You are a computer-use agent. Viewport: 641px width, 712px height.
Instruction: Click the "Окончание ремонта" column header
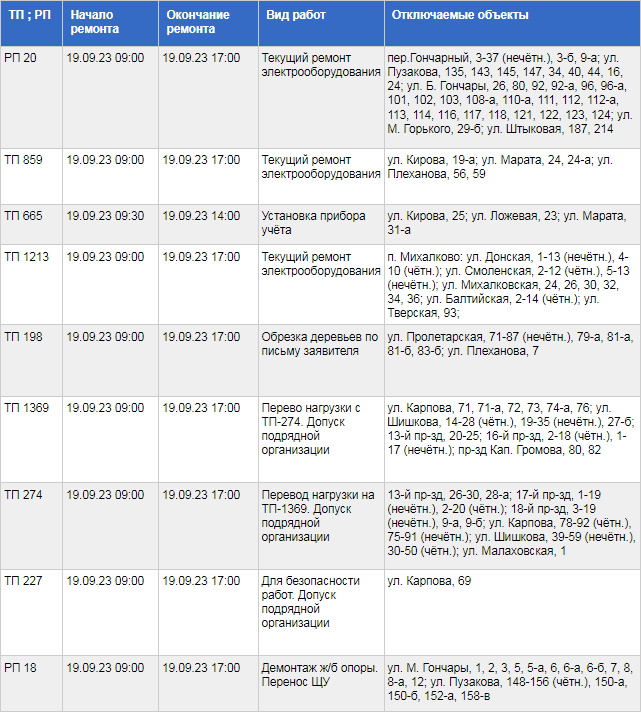click(x=198, y=22)
